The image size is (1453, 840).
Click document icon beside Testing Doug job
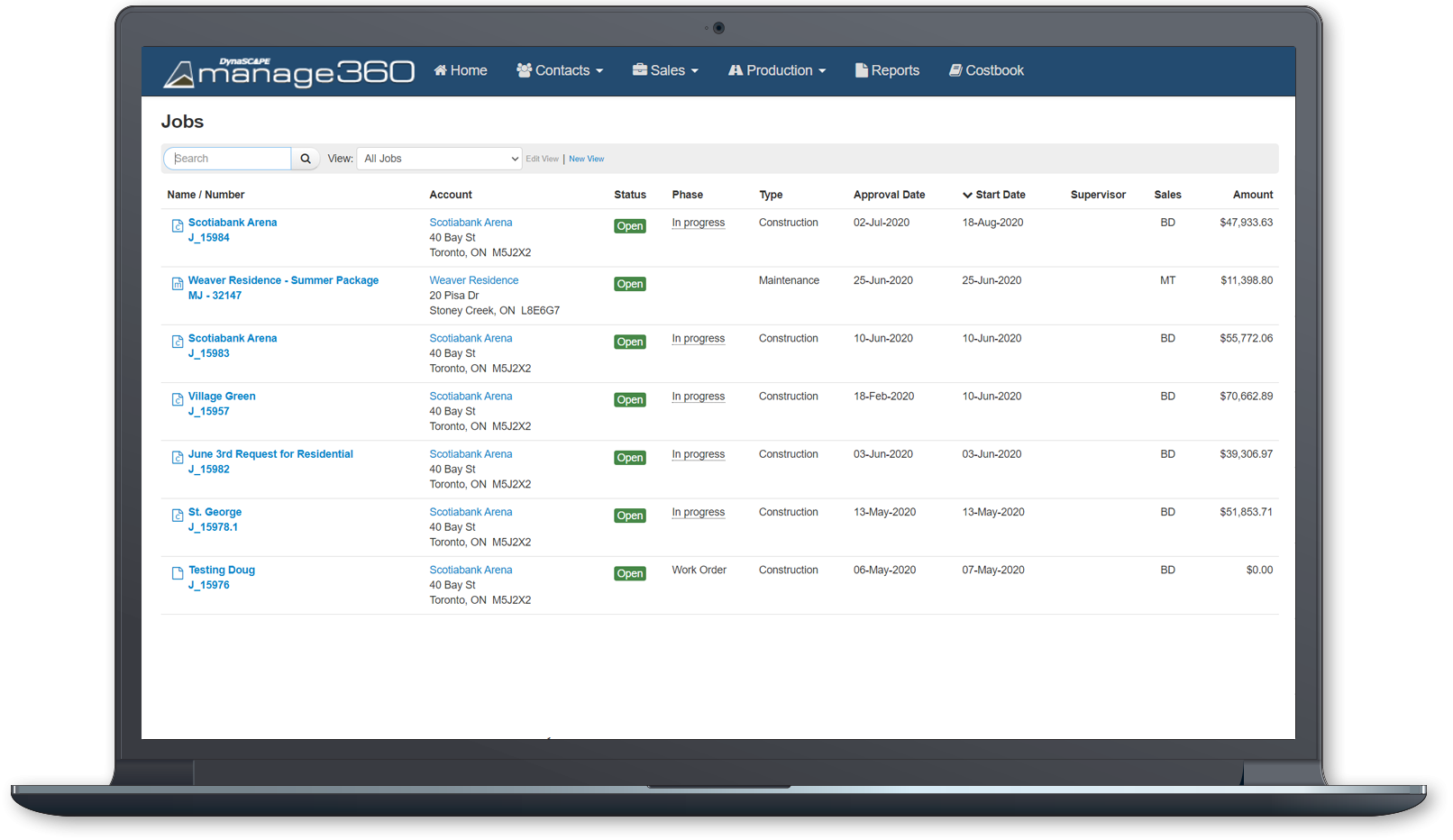tap(178, 573)
